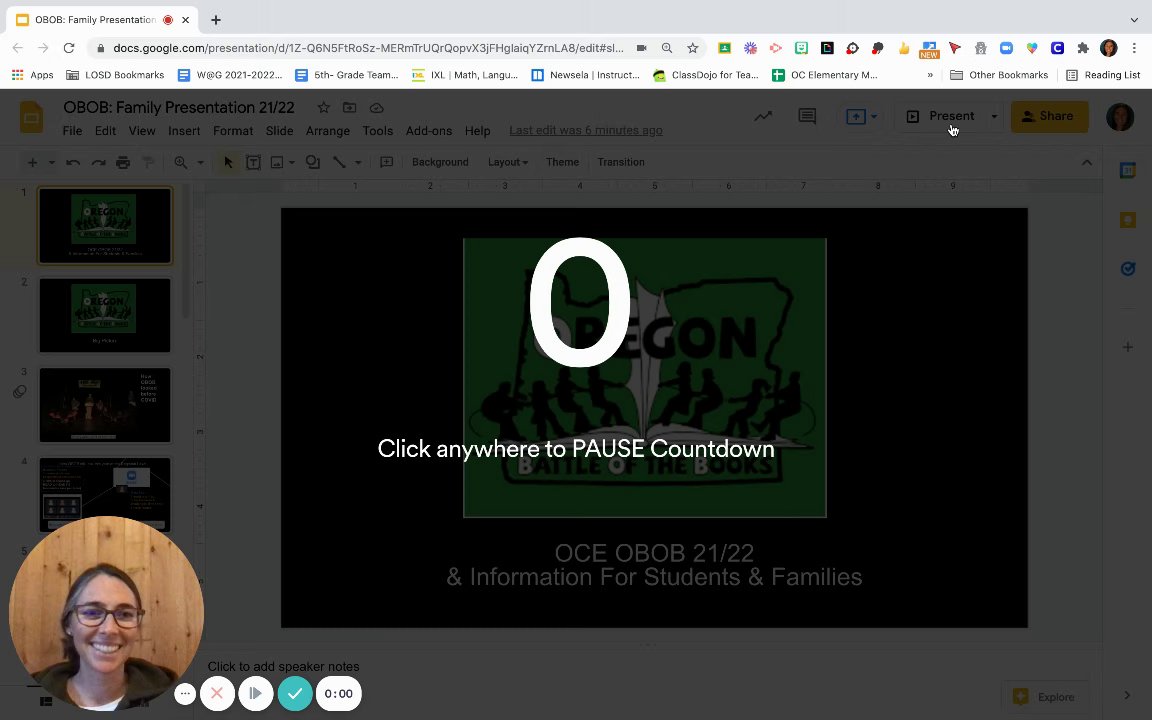
Task: Open the zoom level dropdown arrow
Action: [200, 162]
